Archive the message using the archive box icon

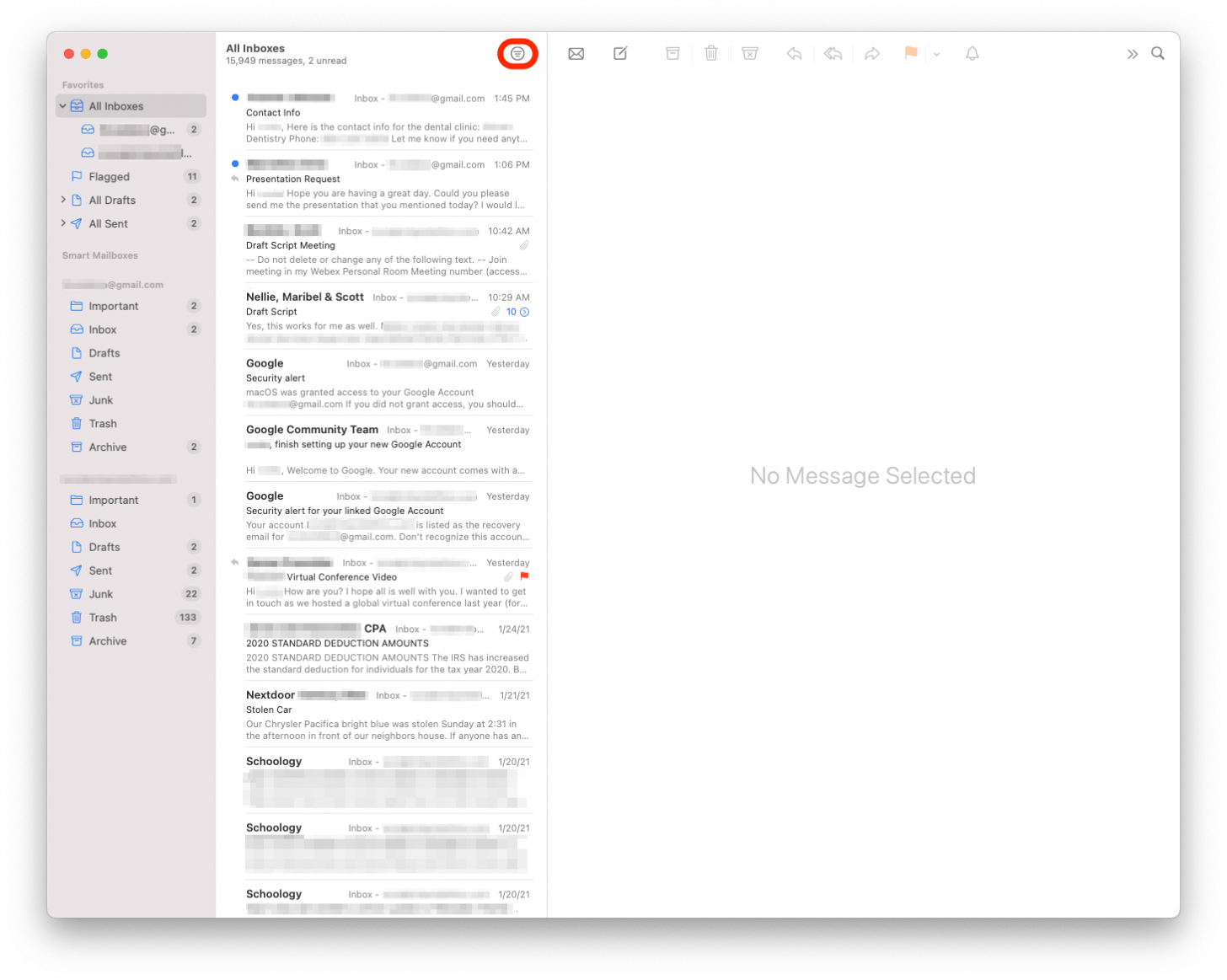pos(672,53)
